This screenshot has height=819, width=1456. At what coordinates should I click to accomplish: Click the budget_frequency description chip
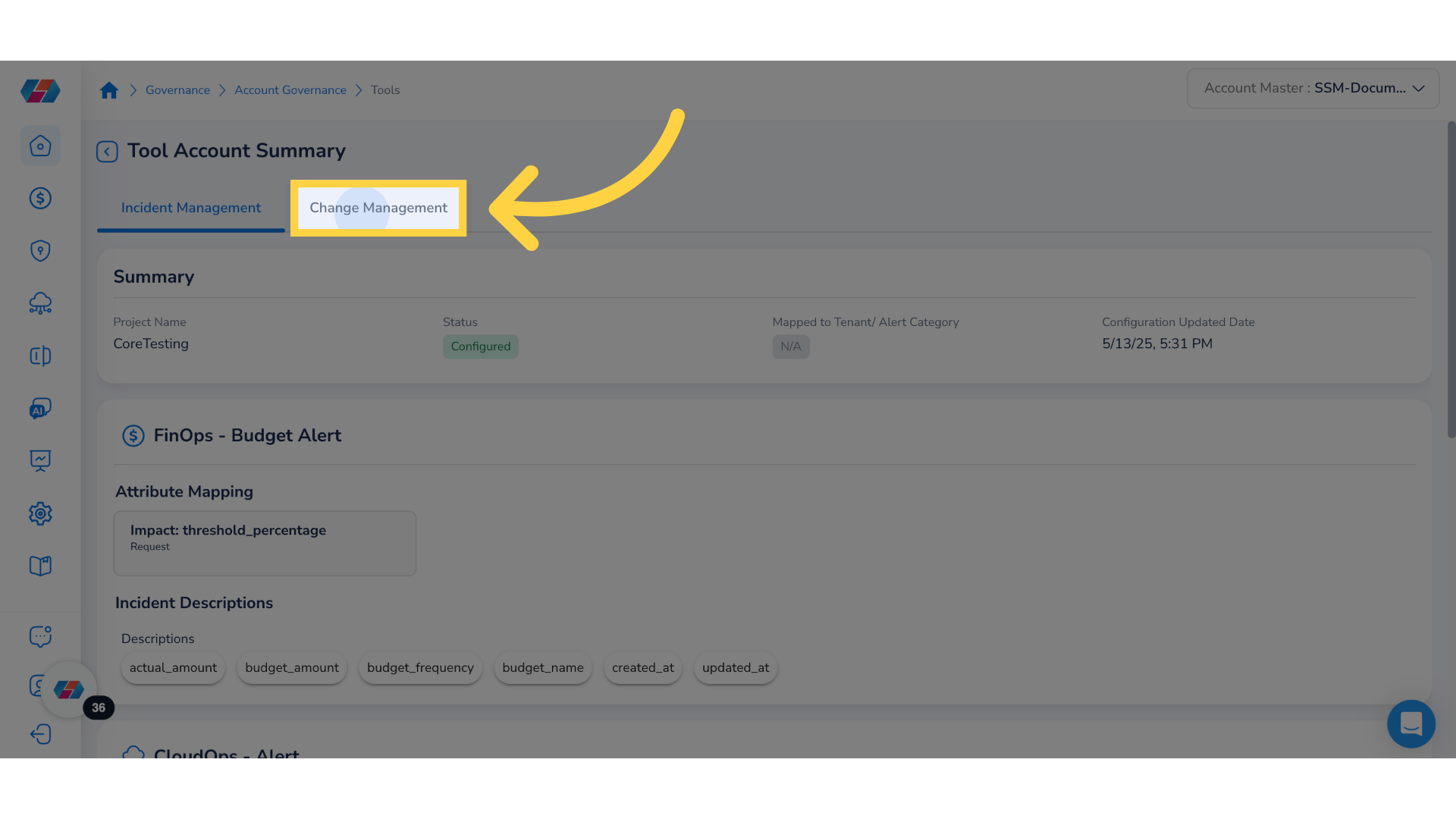[x=420, y=668]
